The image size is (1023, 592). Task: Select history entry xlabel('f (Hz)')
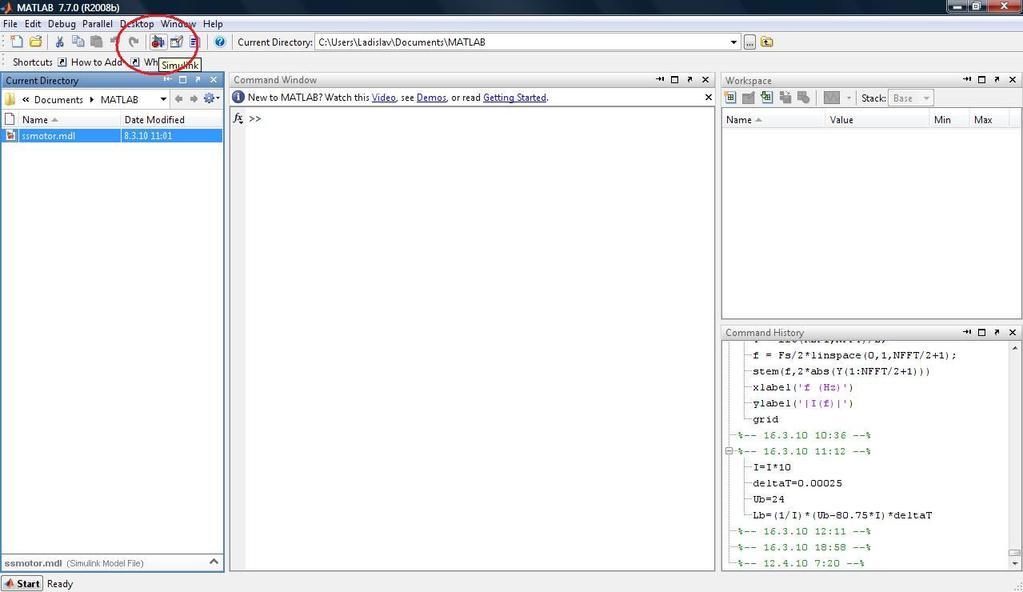(803, 387)
